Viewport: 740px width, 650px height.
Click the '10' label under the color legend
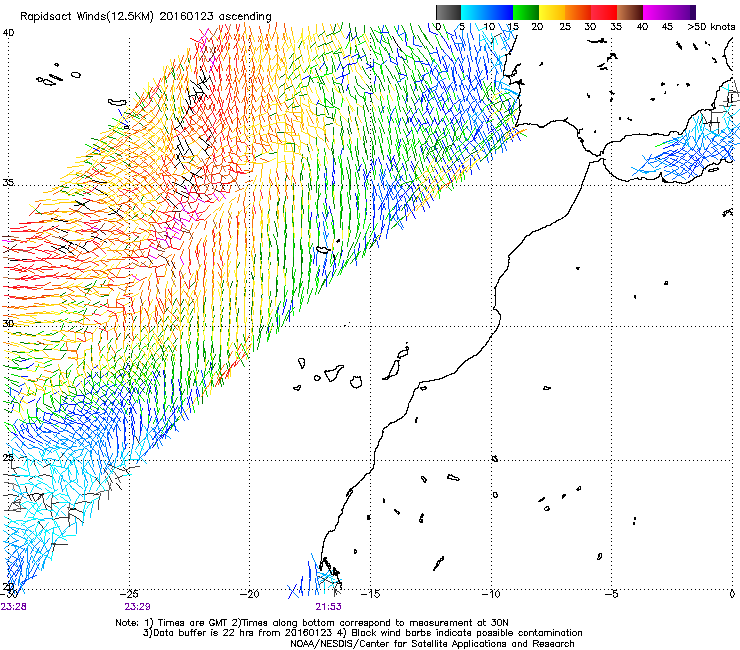[x=489, y=27]
